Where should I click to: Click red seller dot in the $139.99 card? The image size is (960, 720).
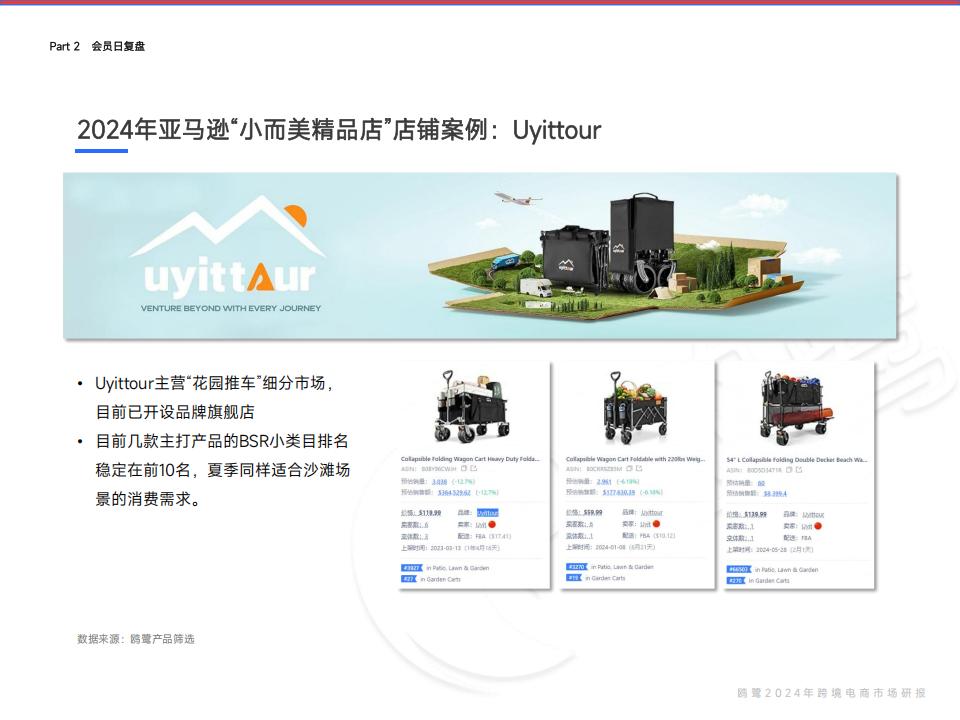[x=818, y=526]
